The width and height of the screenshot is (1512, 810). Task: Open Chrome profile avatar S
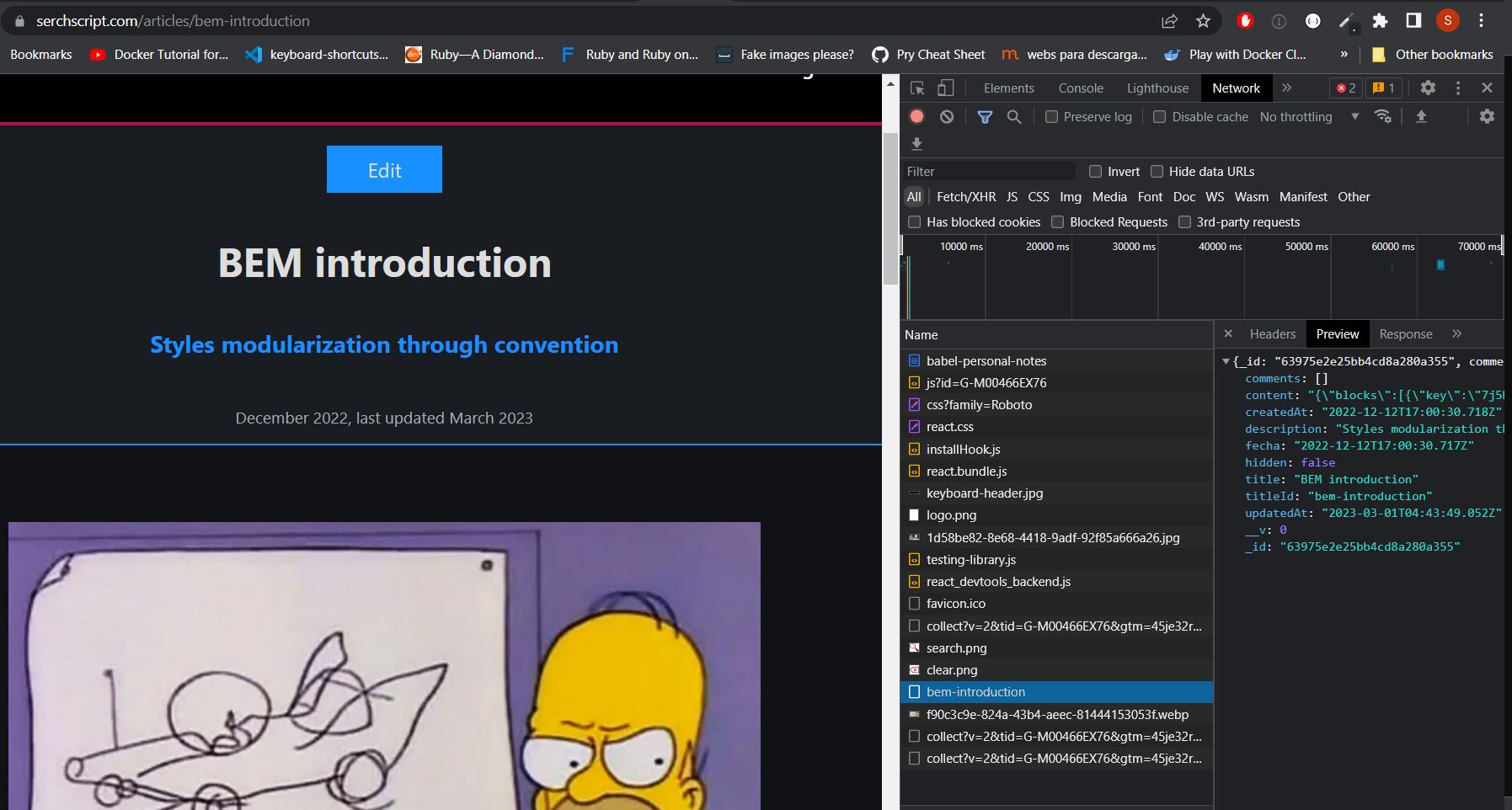[1447, 21]
